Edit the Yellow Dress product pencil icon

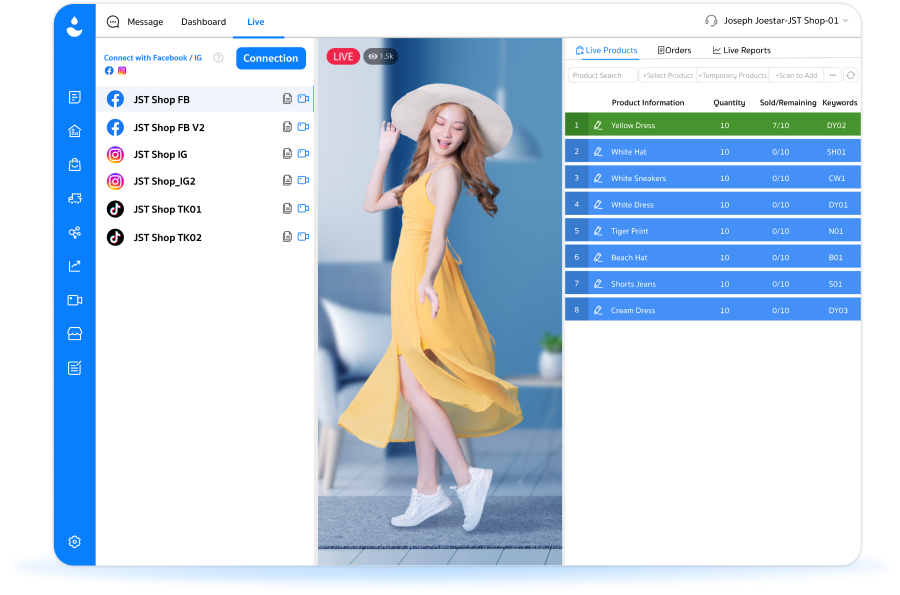coord(598,125)
